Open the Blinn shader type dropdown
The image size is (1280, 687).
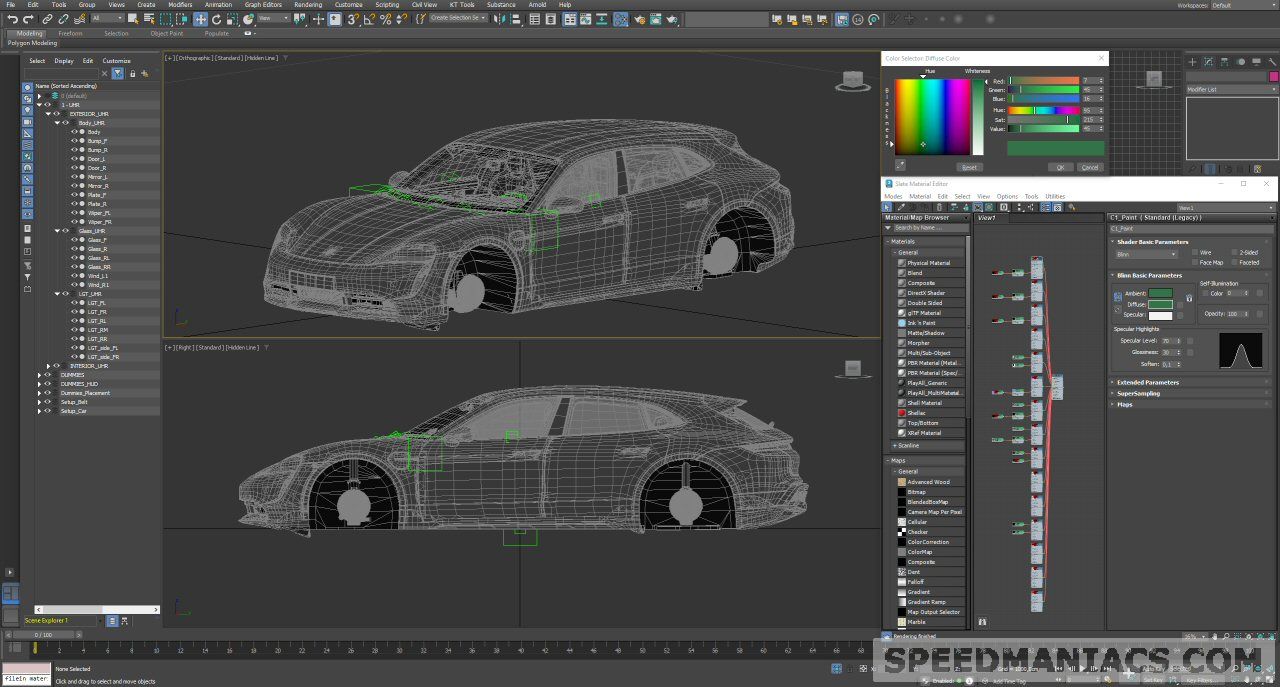(1145, 254)
